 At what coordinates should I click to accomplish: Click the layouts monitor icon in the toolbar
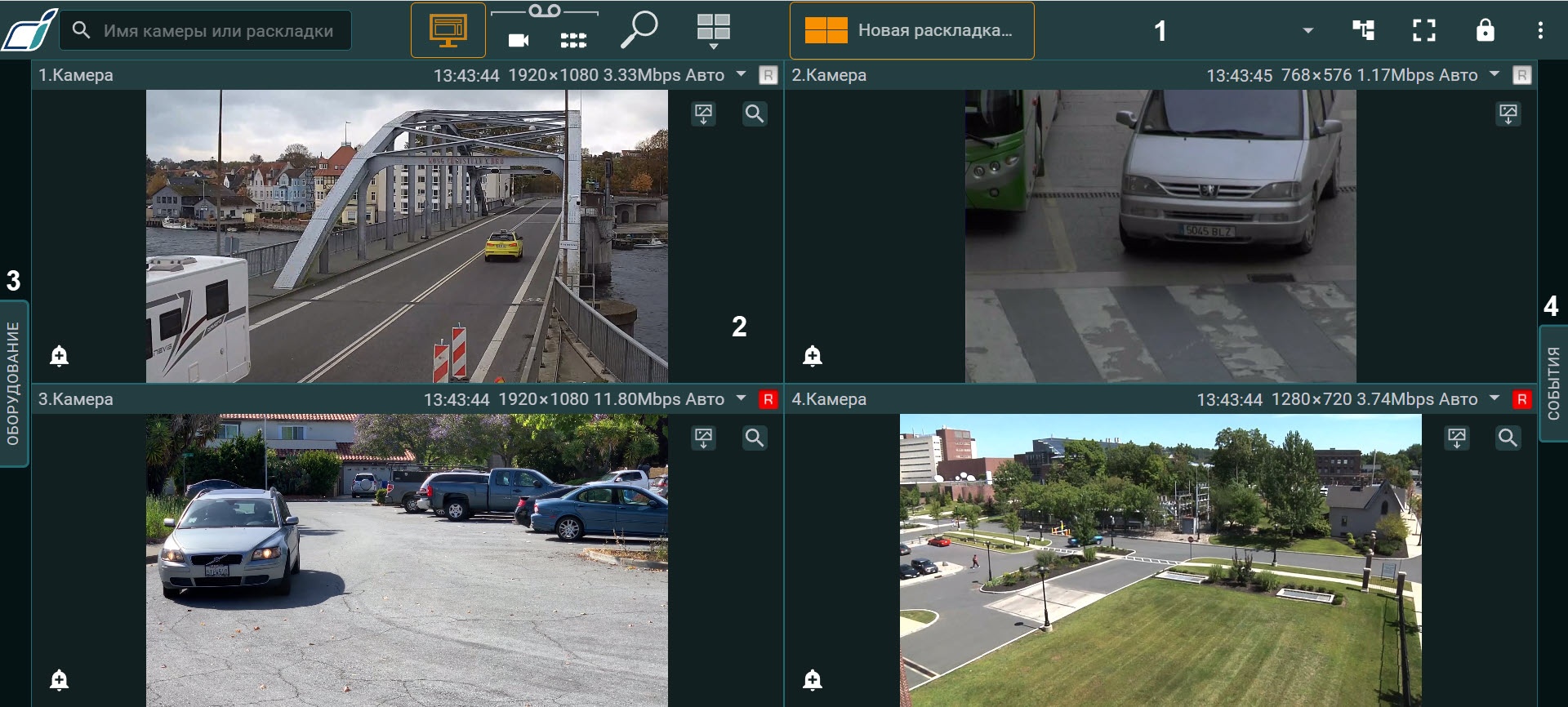click(x=448, y=30)
